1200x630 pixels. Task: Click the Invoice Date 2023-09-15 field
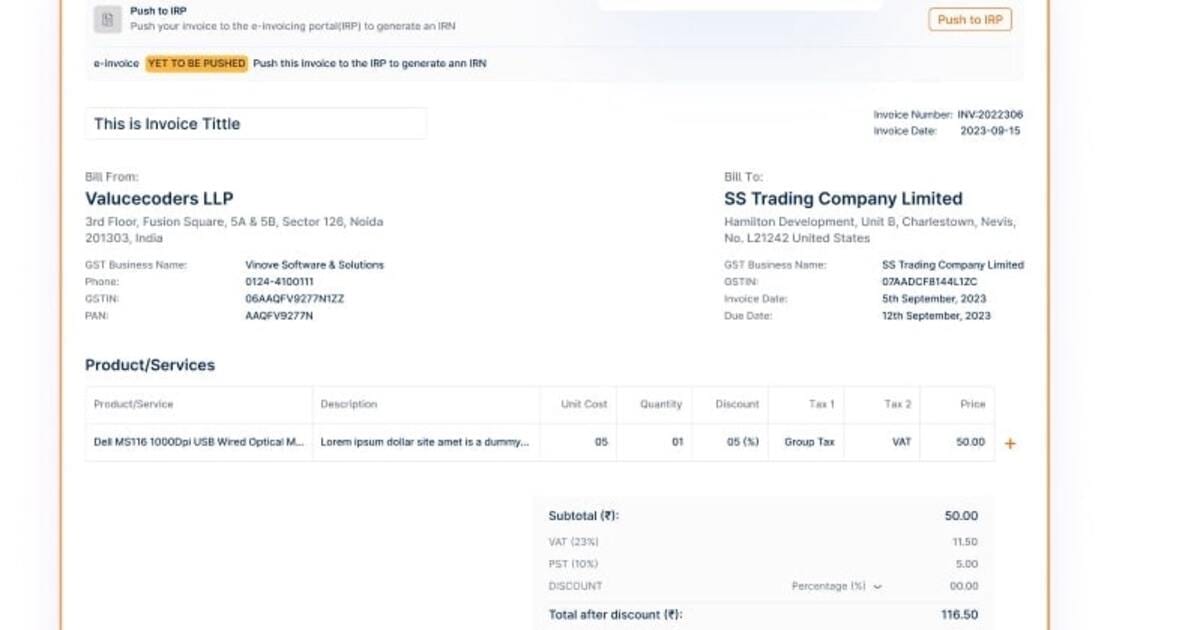(990, 131)
